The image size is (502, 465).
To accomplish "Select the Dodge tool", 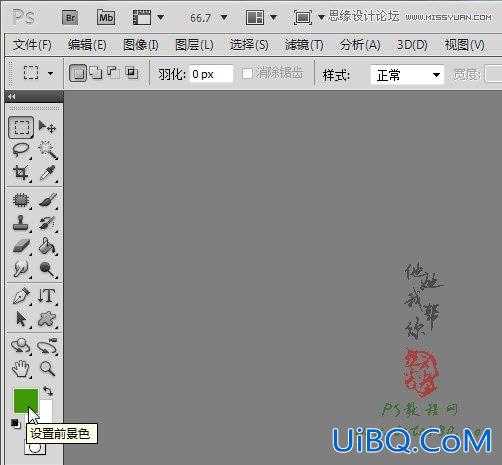I will (47, 269).
